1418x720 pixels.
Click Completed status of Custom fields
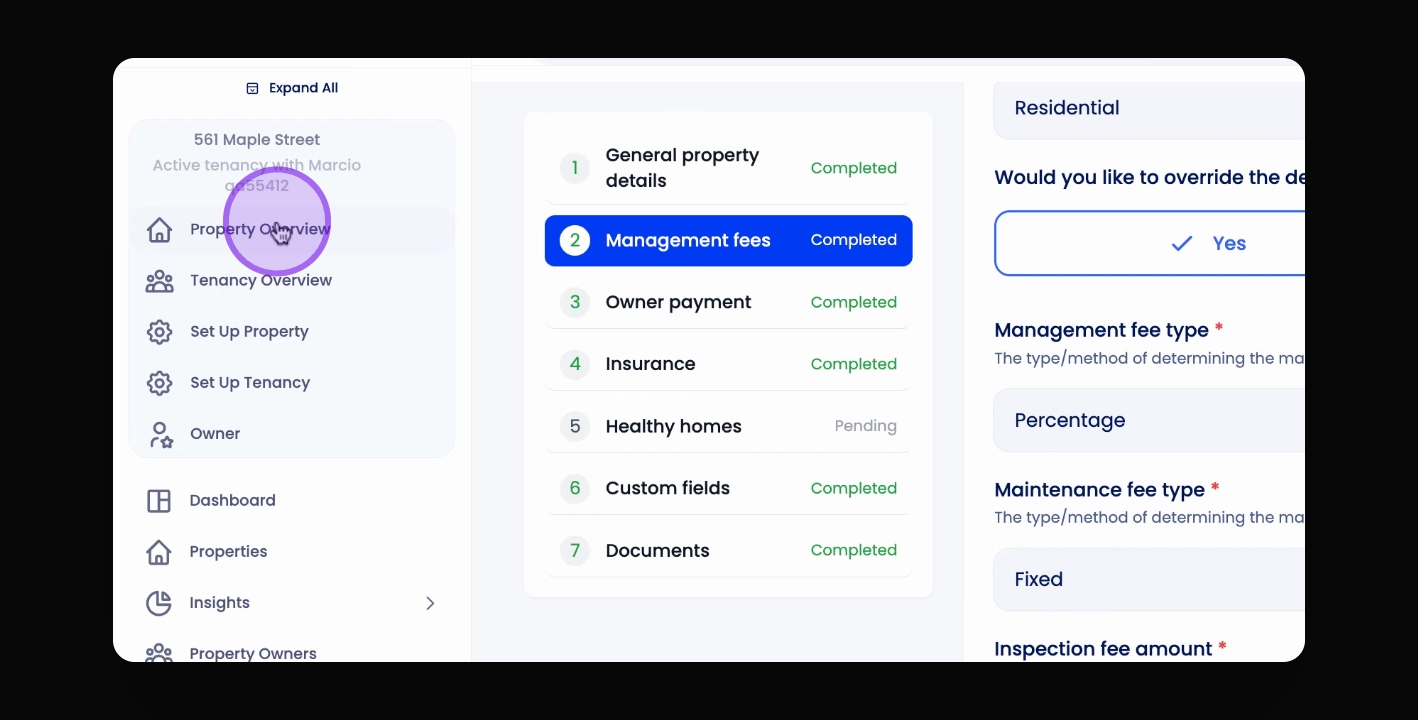(x=853, y=488)
